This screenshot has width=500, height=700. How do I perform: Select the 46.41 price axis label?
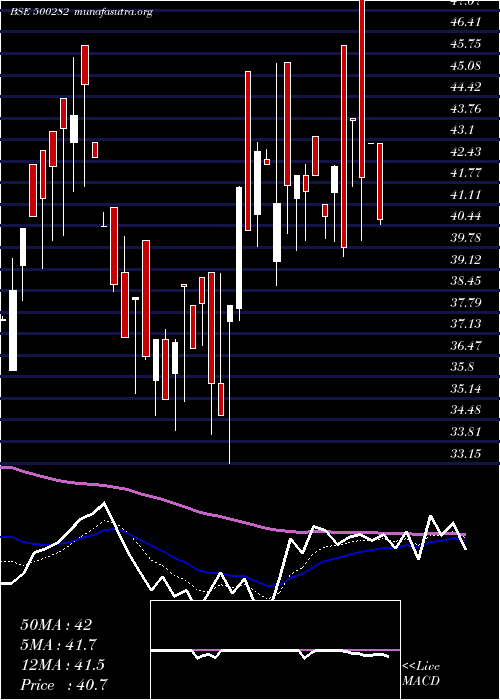click(x=466, y=22)
